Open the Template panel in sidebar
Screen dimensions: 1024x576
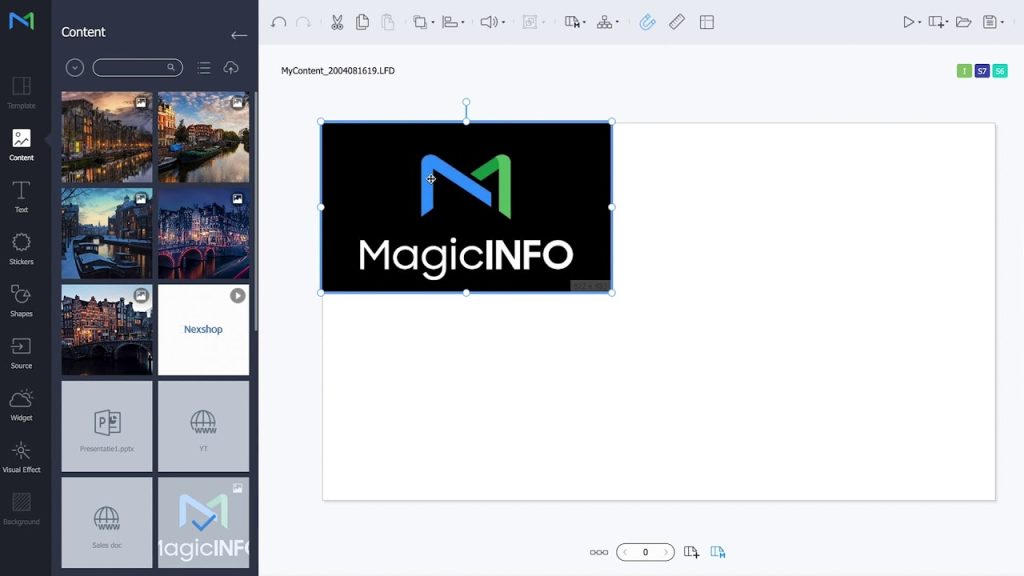click(x=21, y=92)
